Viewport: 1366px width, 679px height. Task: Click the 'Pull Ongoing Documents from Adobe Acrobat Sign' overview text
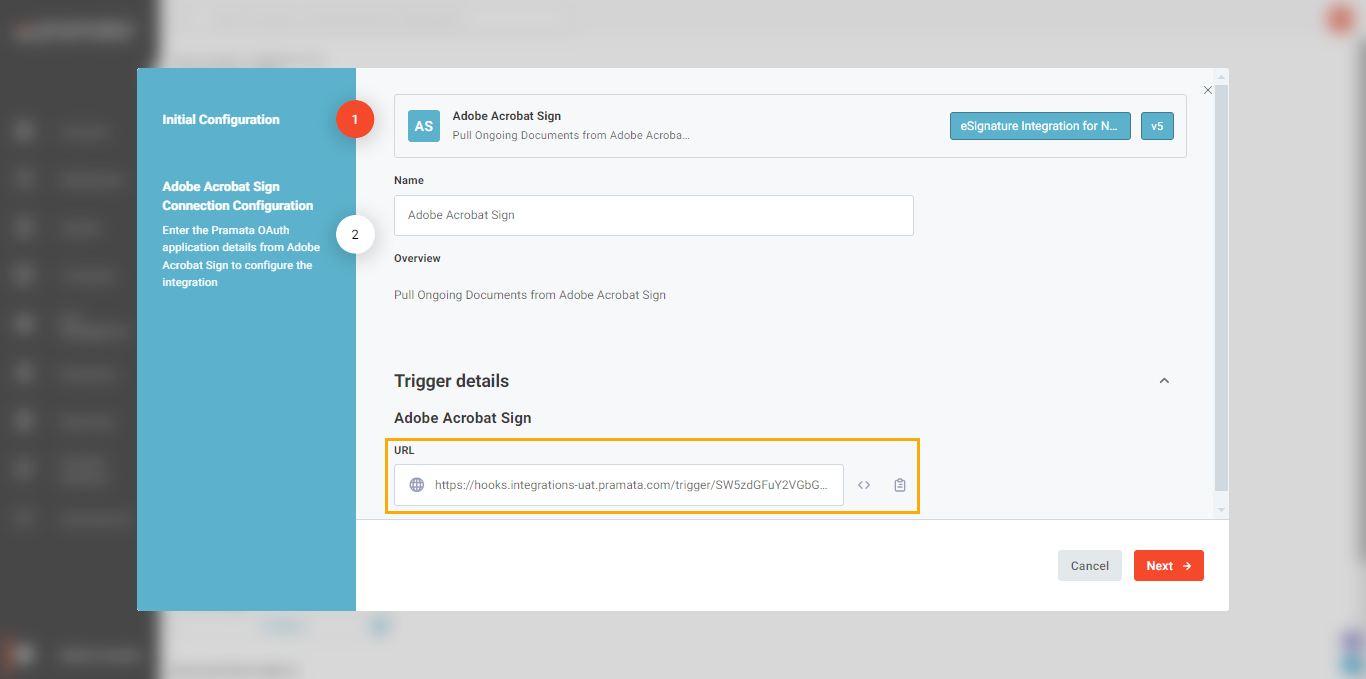(x=530, y=295)
